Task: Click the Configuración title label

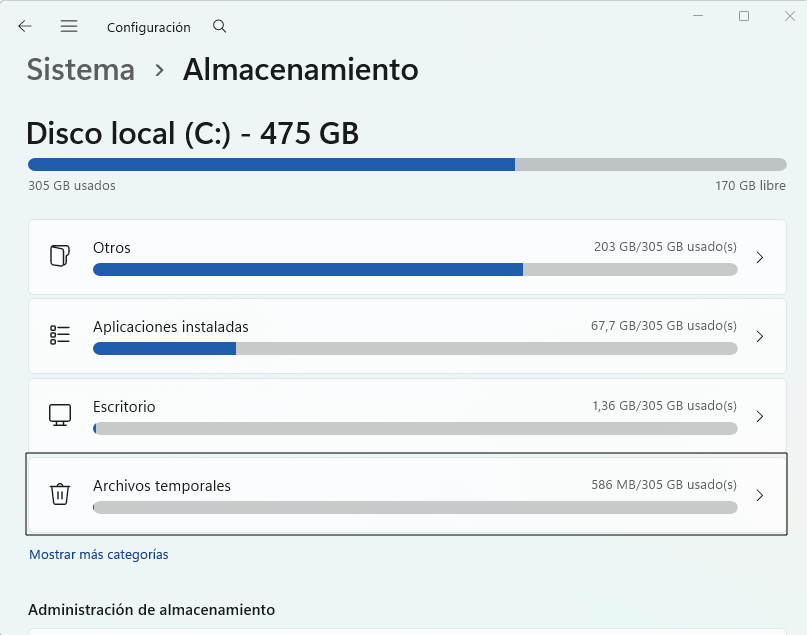Action: tap(148, 27)
